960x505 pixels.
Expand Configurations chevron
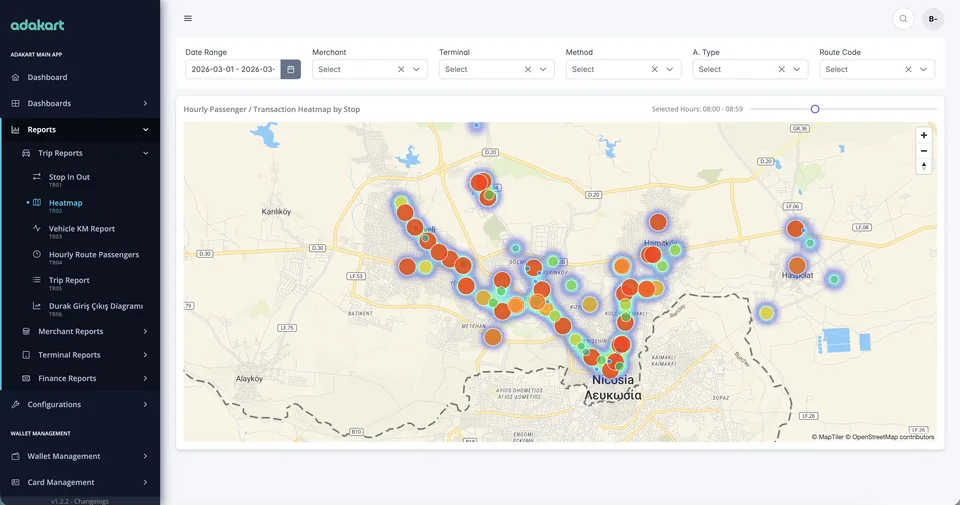pos(145,405)
